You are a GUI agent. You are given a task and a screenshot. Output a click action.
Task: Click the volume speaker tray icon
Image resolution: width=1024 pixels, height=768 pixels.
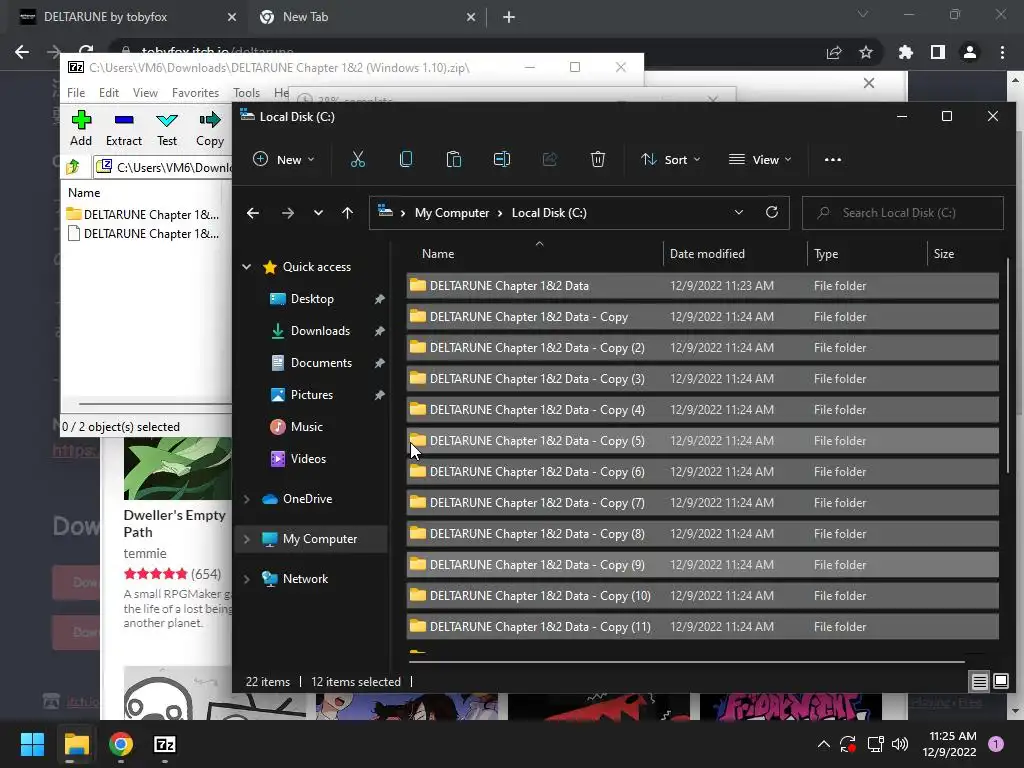coord(900,744)
